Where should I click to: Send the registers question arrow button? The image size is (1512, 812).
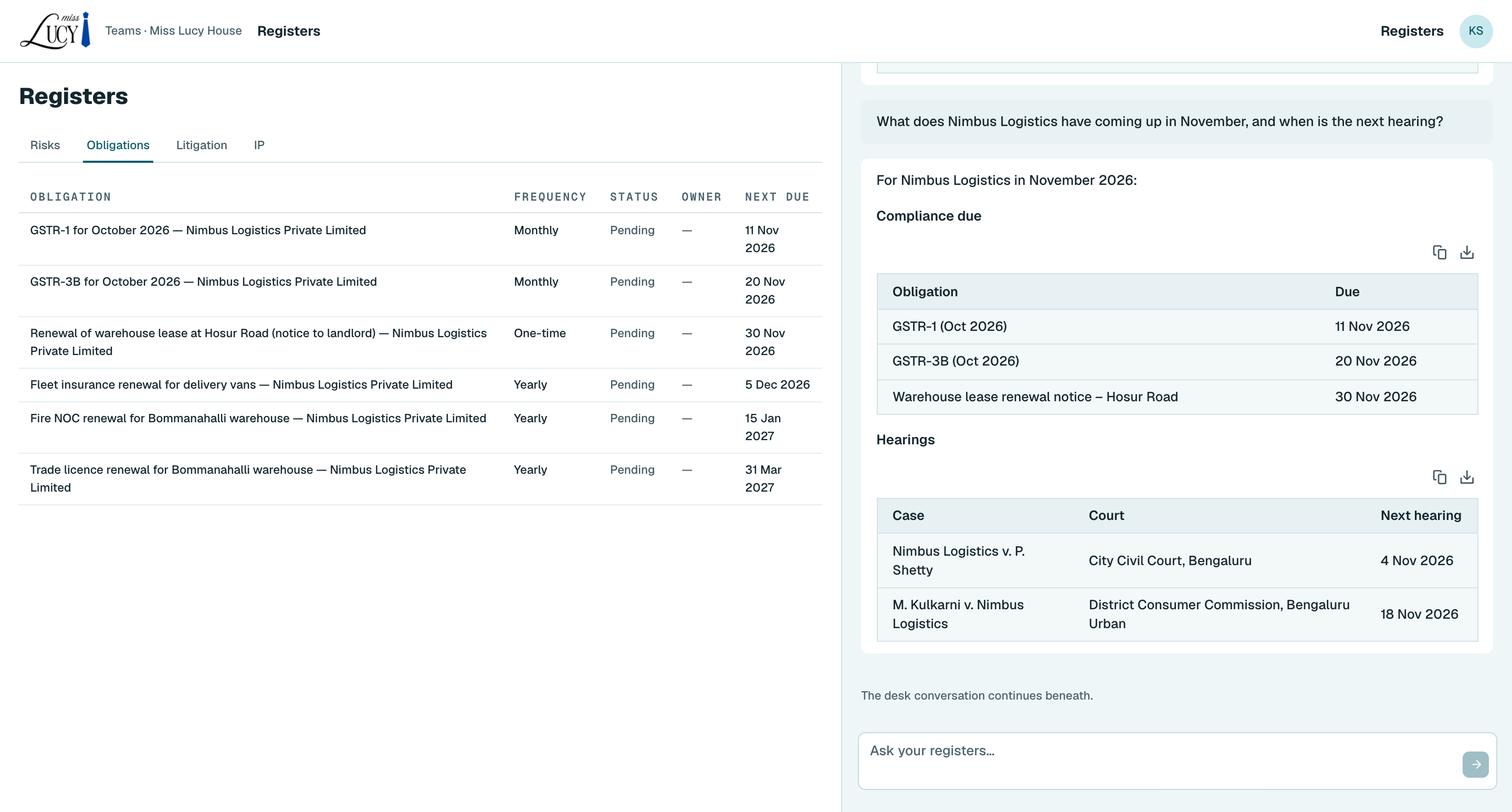pos(1475,764)
